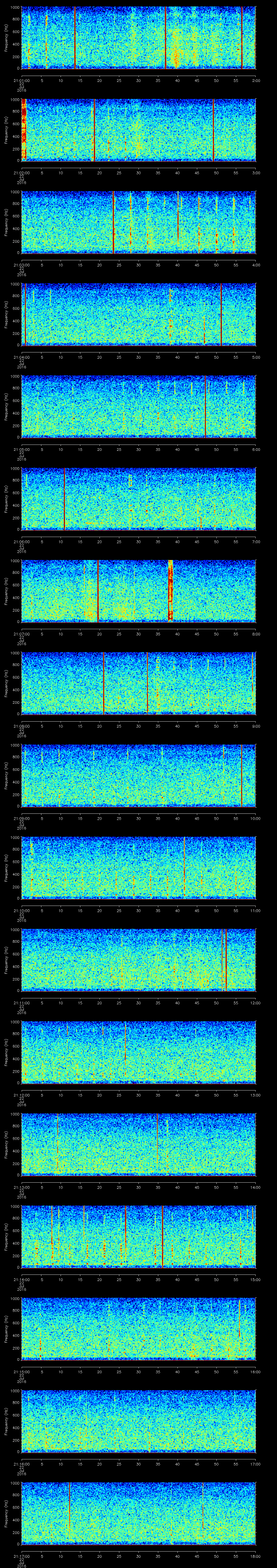The image size is (277, 1568).
Task: Click the red vertical line in the 21:06:00 panel
Action: pos(65,499)
